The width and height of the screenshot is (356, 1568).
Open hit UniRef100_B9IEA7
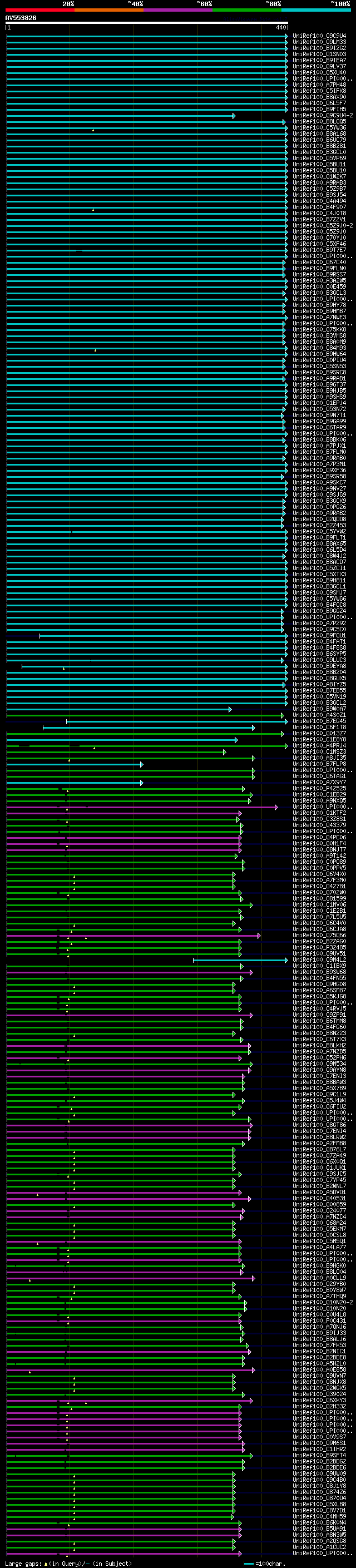(x=319, y=60)
